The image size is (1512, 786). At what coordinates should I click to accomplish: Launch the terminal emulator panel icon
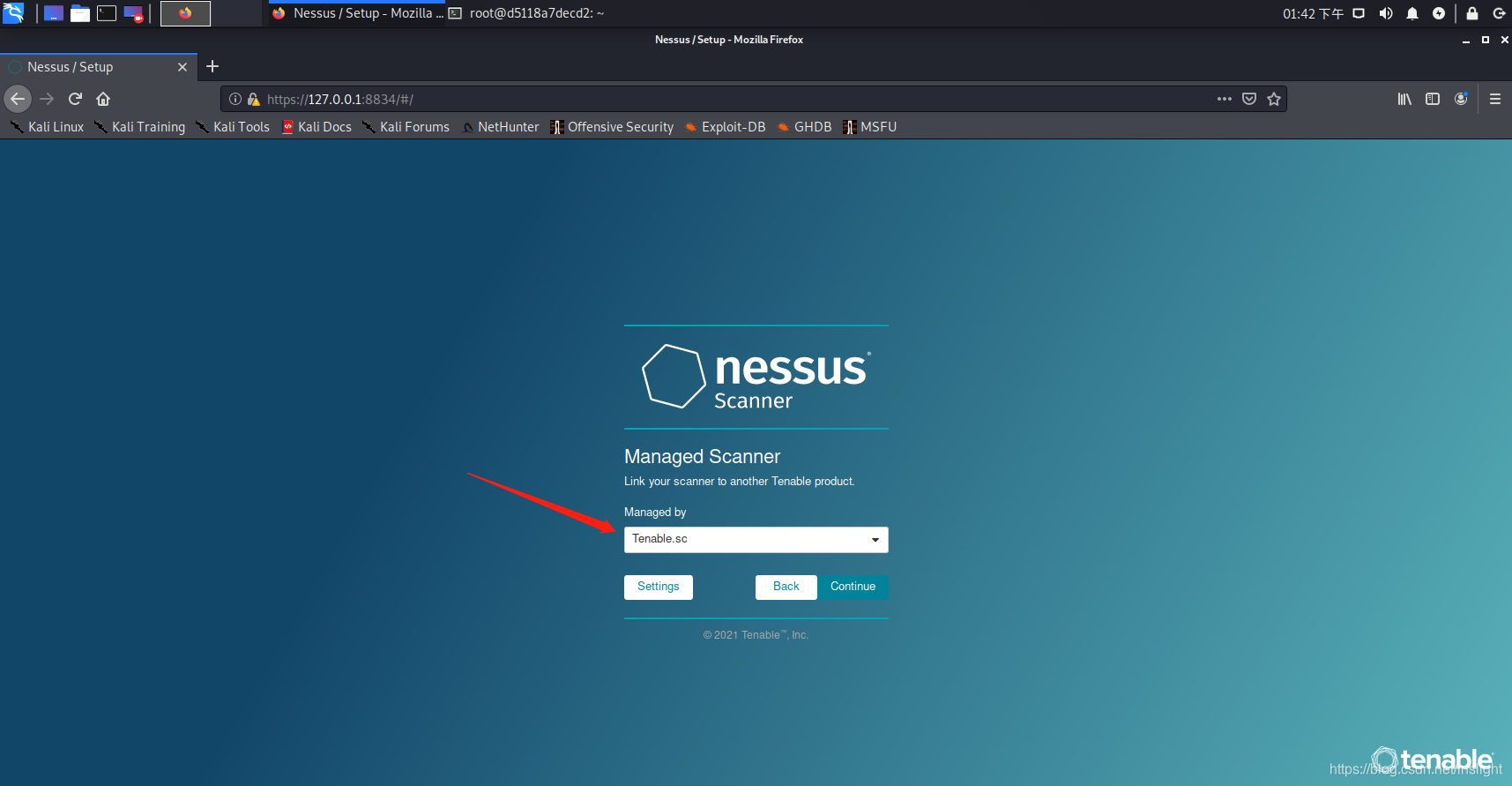[x=107, y=13]
